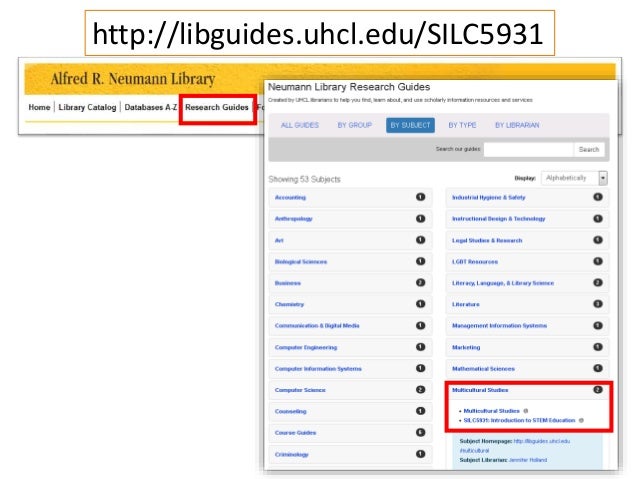Collapse the Multicultural Studies subject header

(x=528, y=390)
